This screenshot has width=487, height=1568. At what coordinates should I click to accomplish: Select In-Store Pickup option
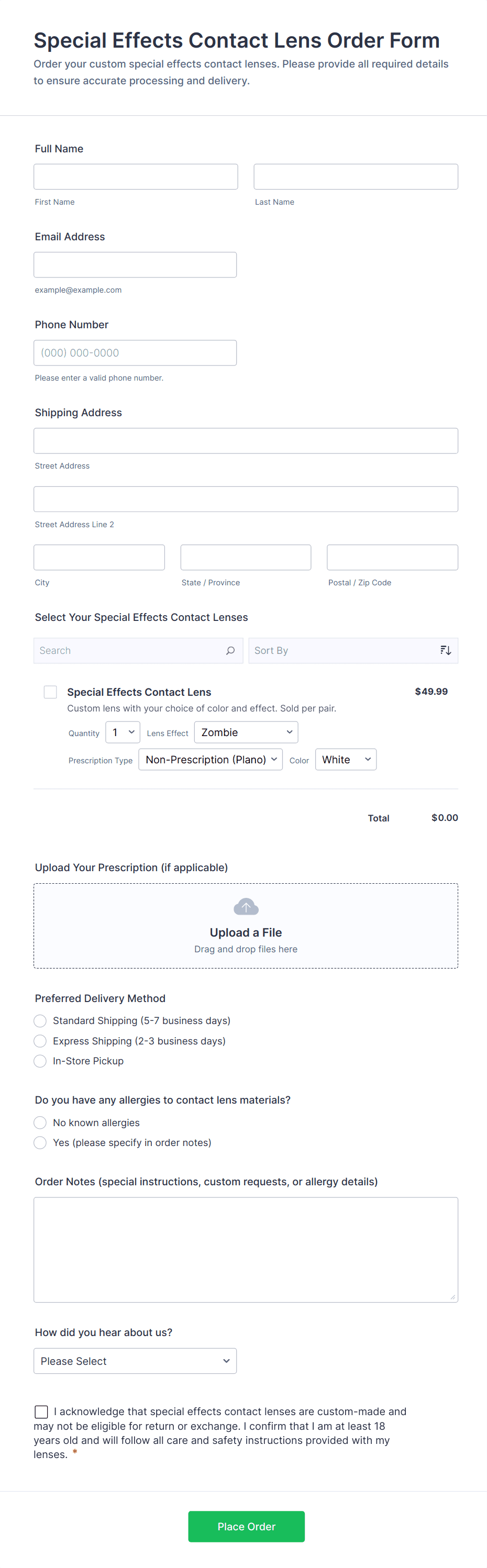coord(40,1061)
